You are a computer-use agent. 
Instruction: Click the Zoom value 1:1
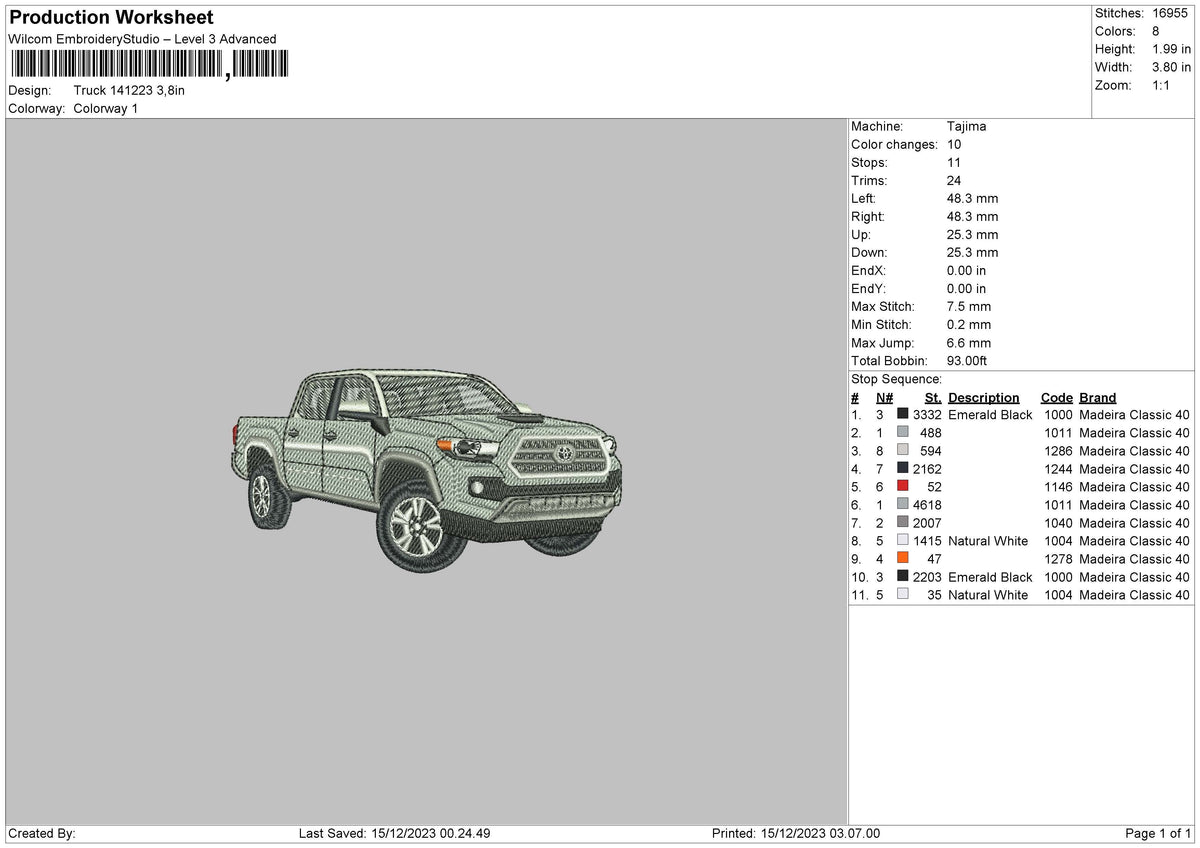click(x=1162, y=85)
